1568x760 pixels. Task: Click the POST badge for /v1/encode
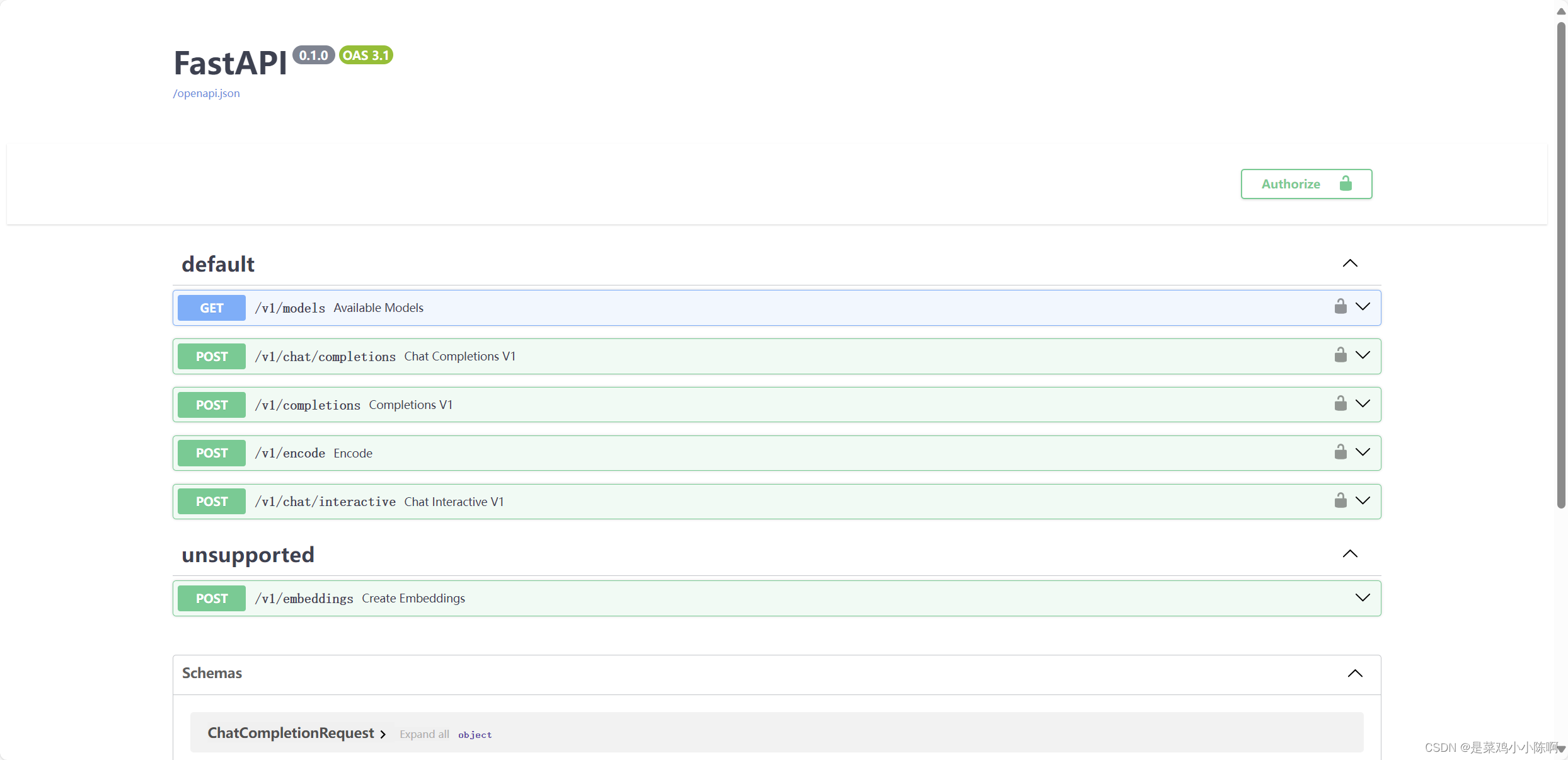[x=212, y=453]
